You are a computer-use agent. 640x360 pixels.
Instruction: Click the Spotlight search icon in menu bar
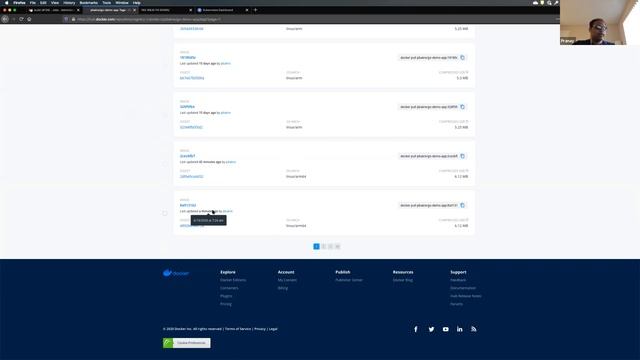pyautogui.click(x=549, y=2)
